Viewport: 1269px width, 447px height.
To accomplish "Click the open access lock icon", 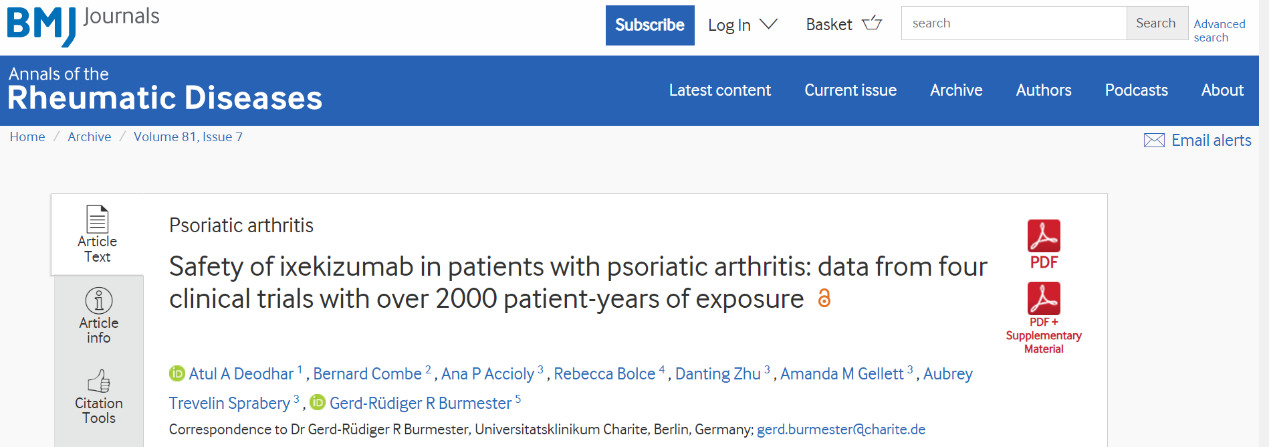I will point(824,299).
